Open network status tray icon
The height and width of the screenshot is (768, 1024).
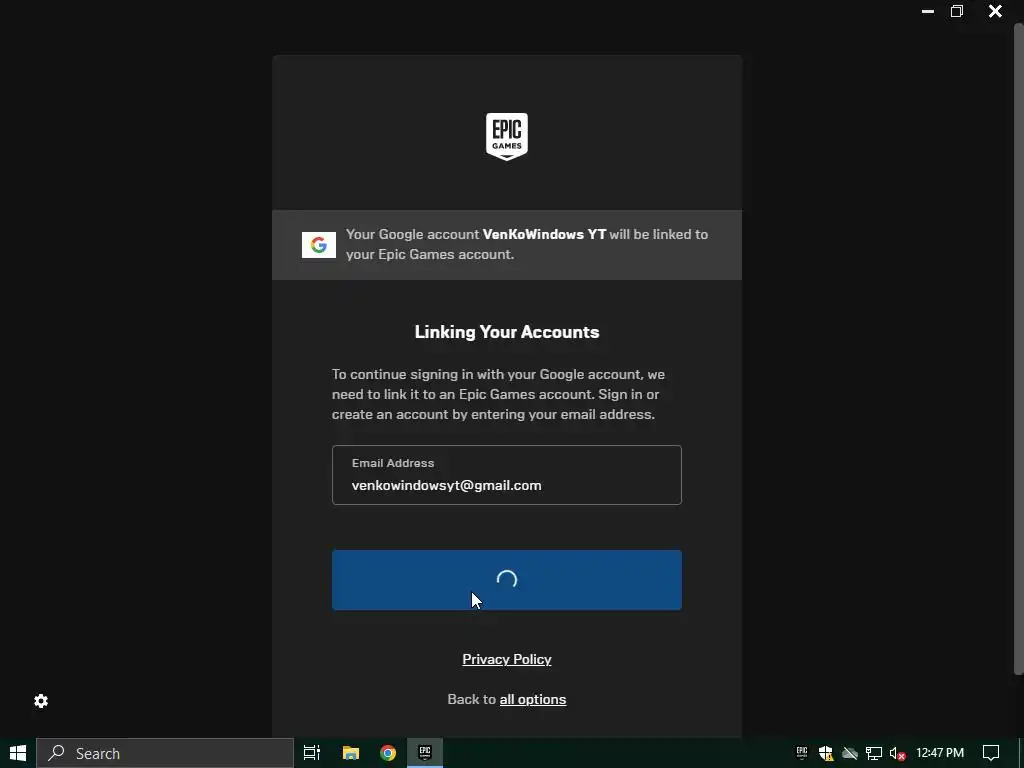874,754
